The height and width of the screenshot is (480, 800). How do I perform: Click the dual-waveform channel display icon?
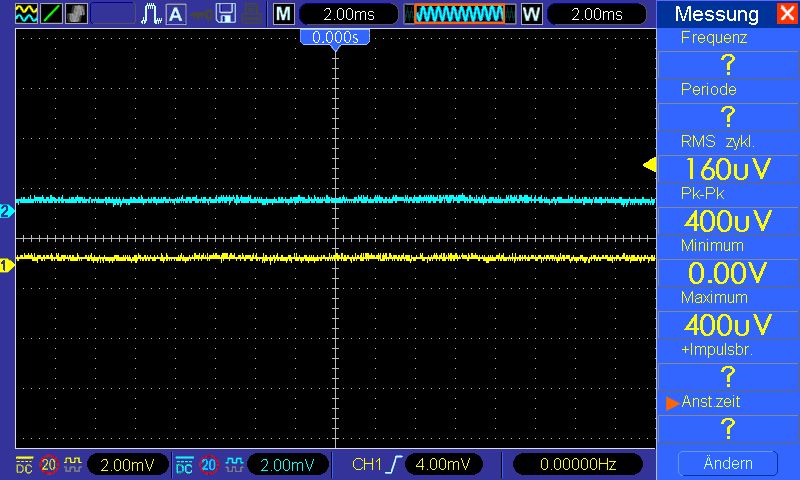click(x=27, y=14)
